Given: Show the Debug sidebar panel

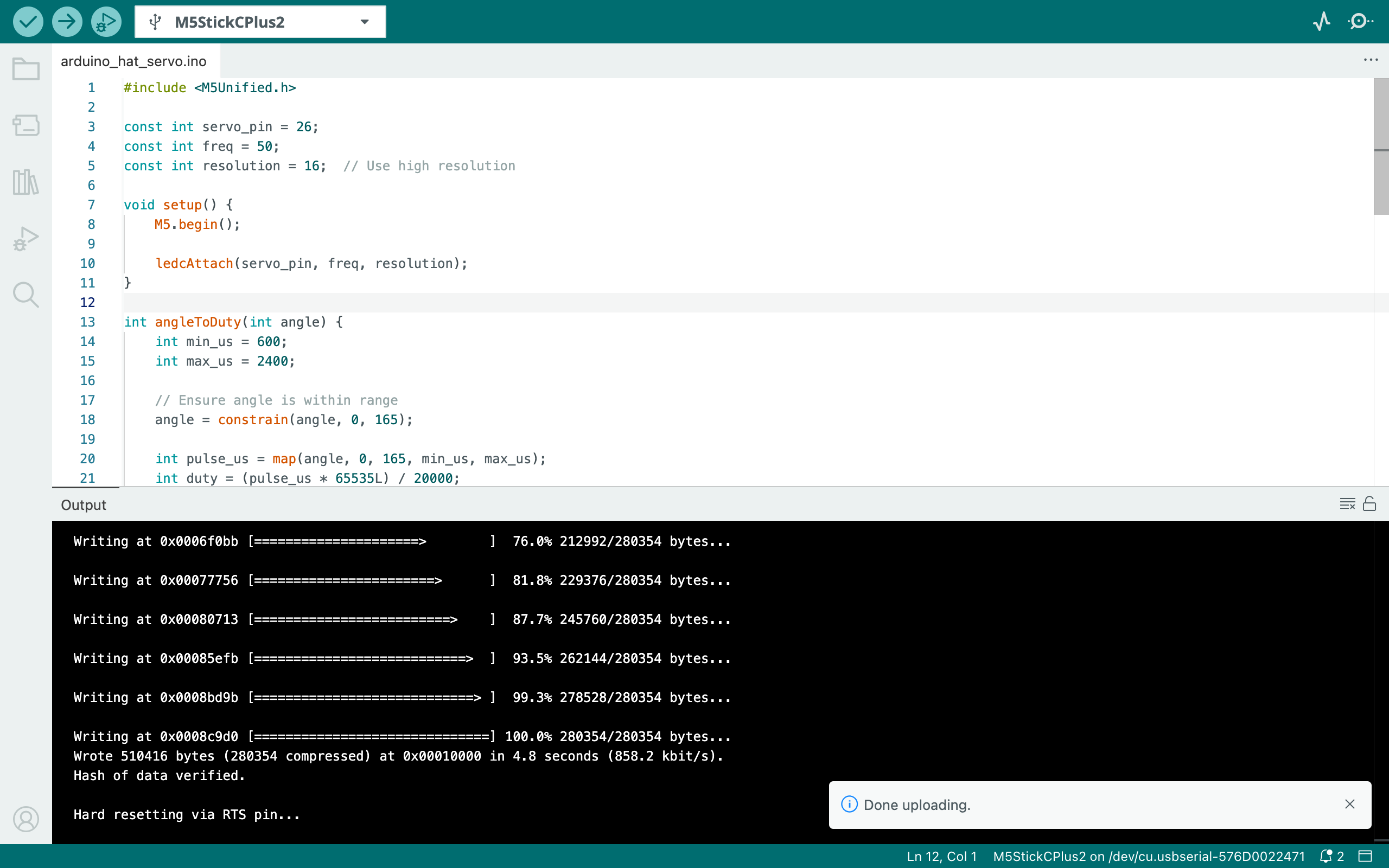Looking at the screenshot, I should coord(26,238).
